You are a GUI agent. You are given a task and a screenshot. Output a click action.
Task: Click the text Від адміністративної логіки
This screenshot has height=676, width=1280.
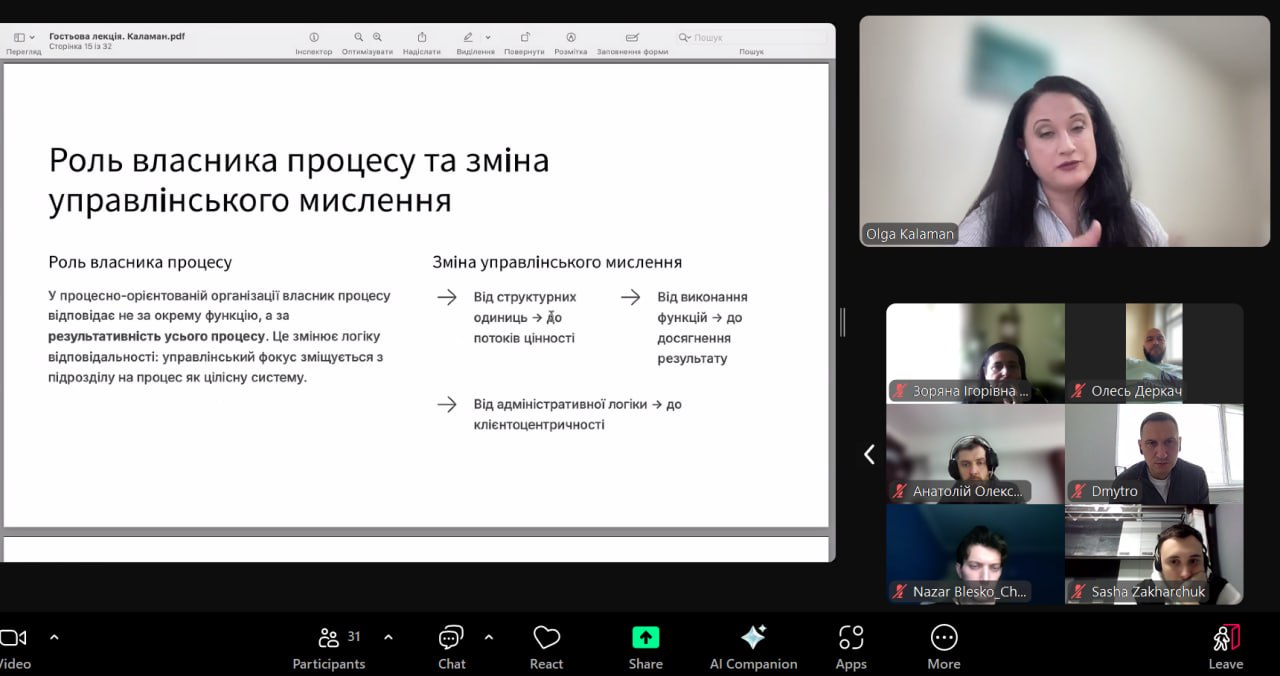(x=562, y=404)
